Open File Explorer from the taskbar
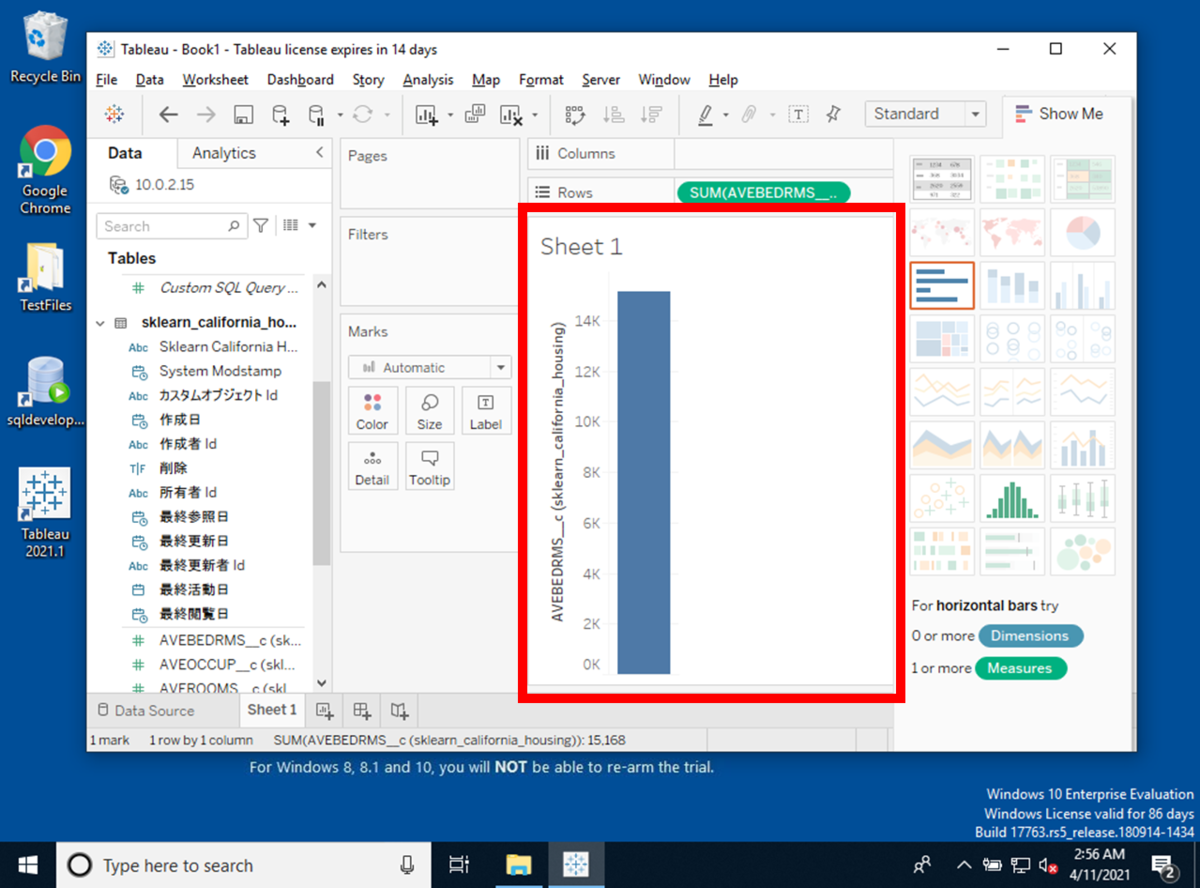The image size is (1200, 888). pos(519,865)
